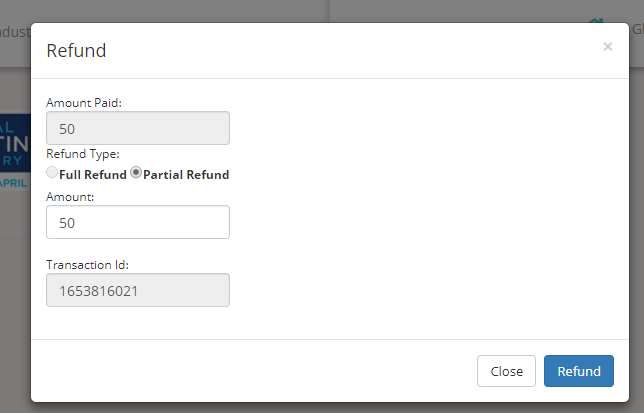Click the disabled Amount Paid field
644x413 pixels.
(138, 128)
